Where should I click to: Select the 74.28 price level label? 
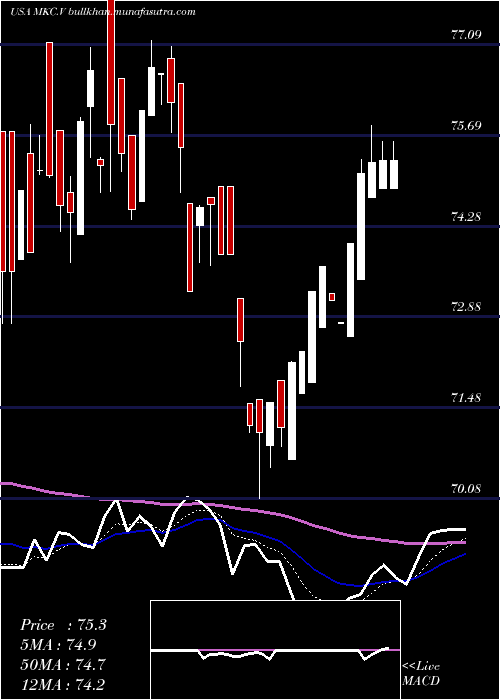(466, 217)
